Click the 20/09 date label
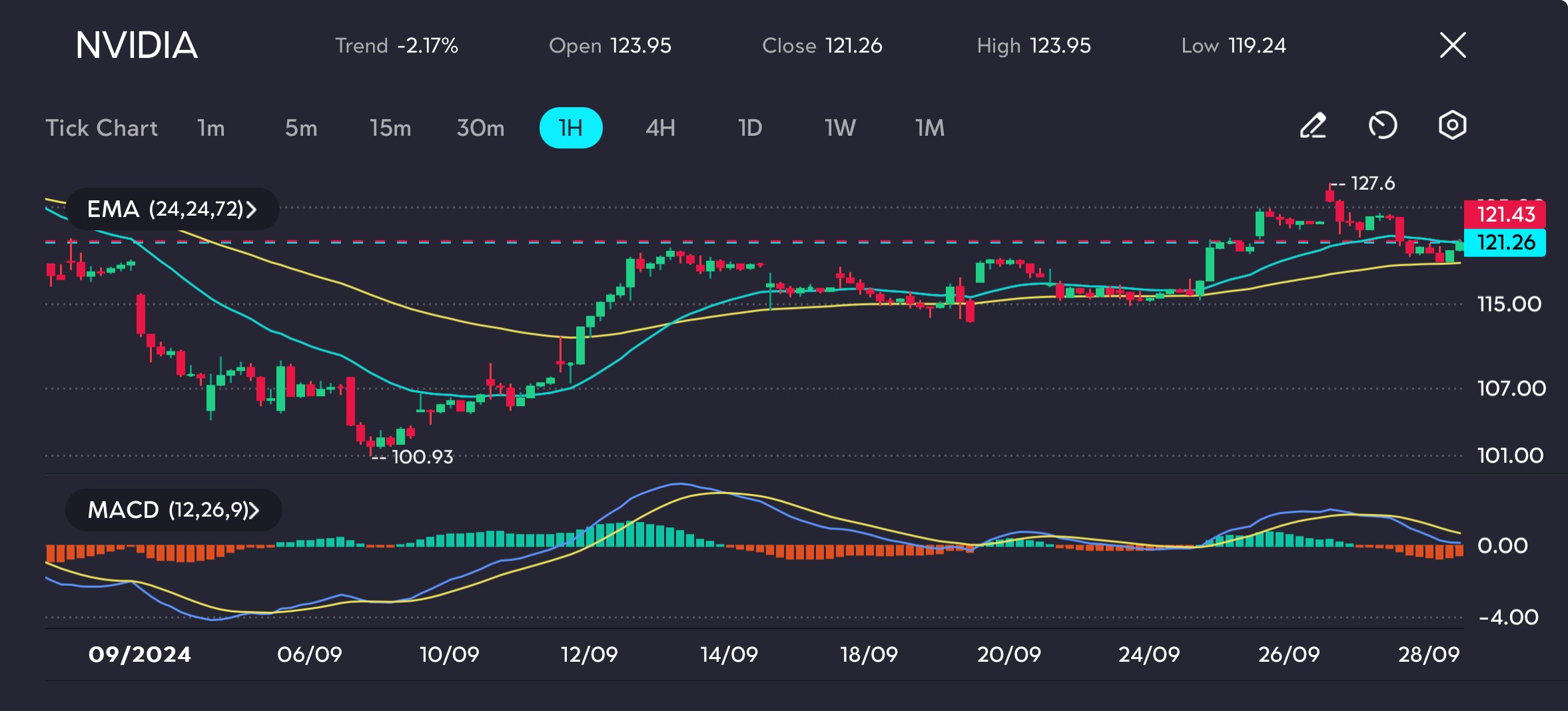Image resolution: width=1568 pixels, height=711 pixels. click(x=1009, y=654)
